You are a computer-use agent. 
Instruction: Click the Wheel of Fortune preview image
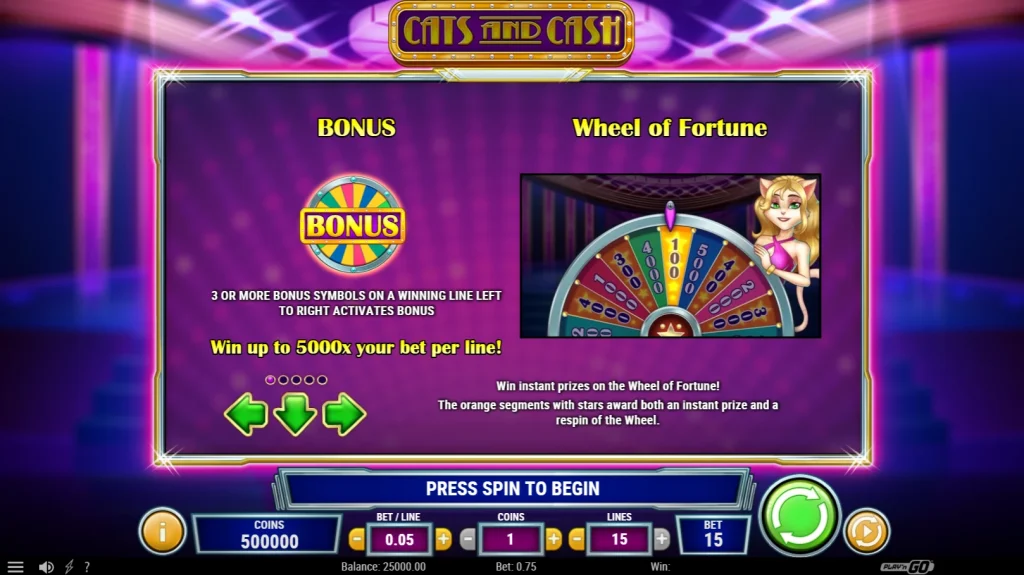(x=670, y=255)
